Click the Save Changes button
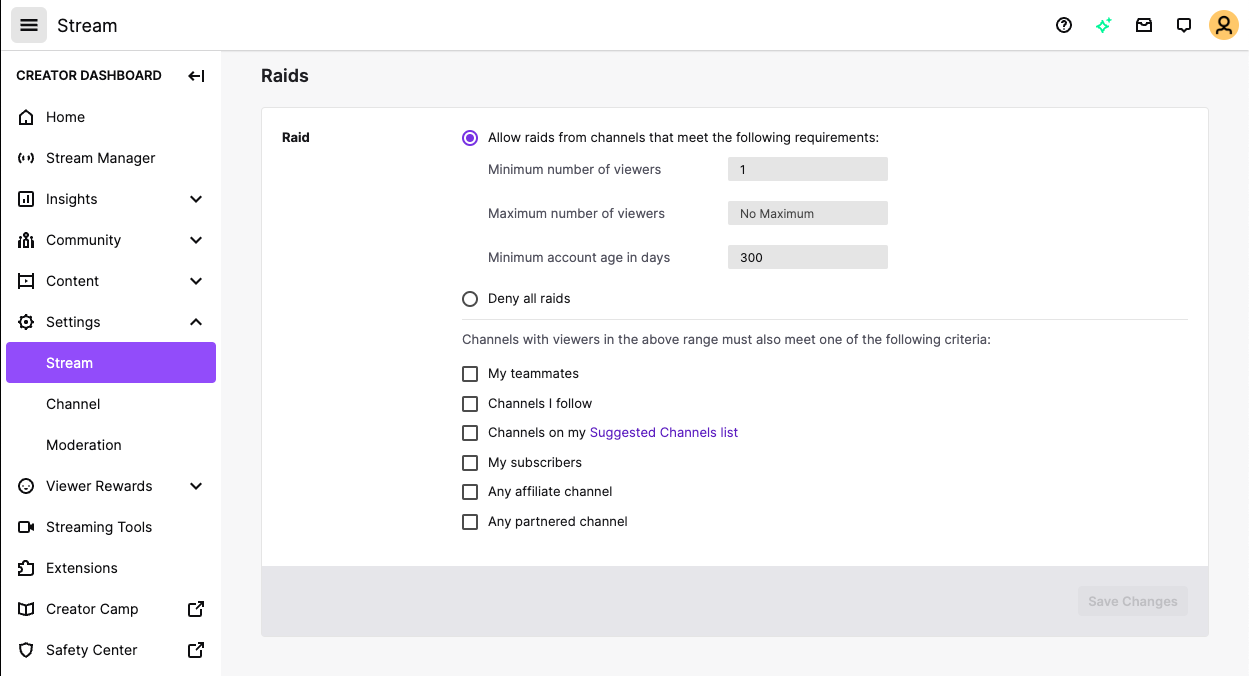The height and width of the screenshot is (676, 1249). coord(1132,601)
